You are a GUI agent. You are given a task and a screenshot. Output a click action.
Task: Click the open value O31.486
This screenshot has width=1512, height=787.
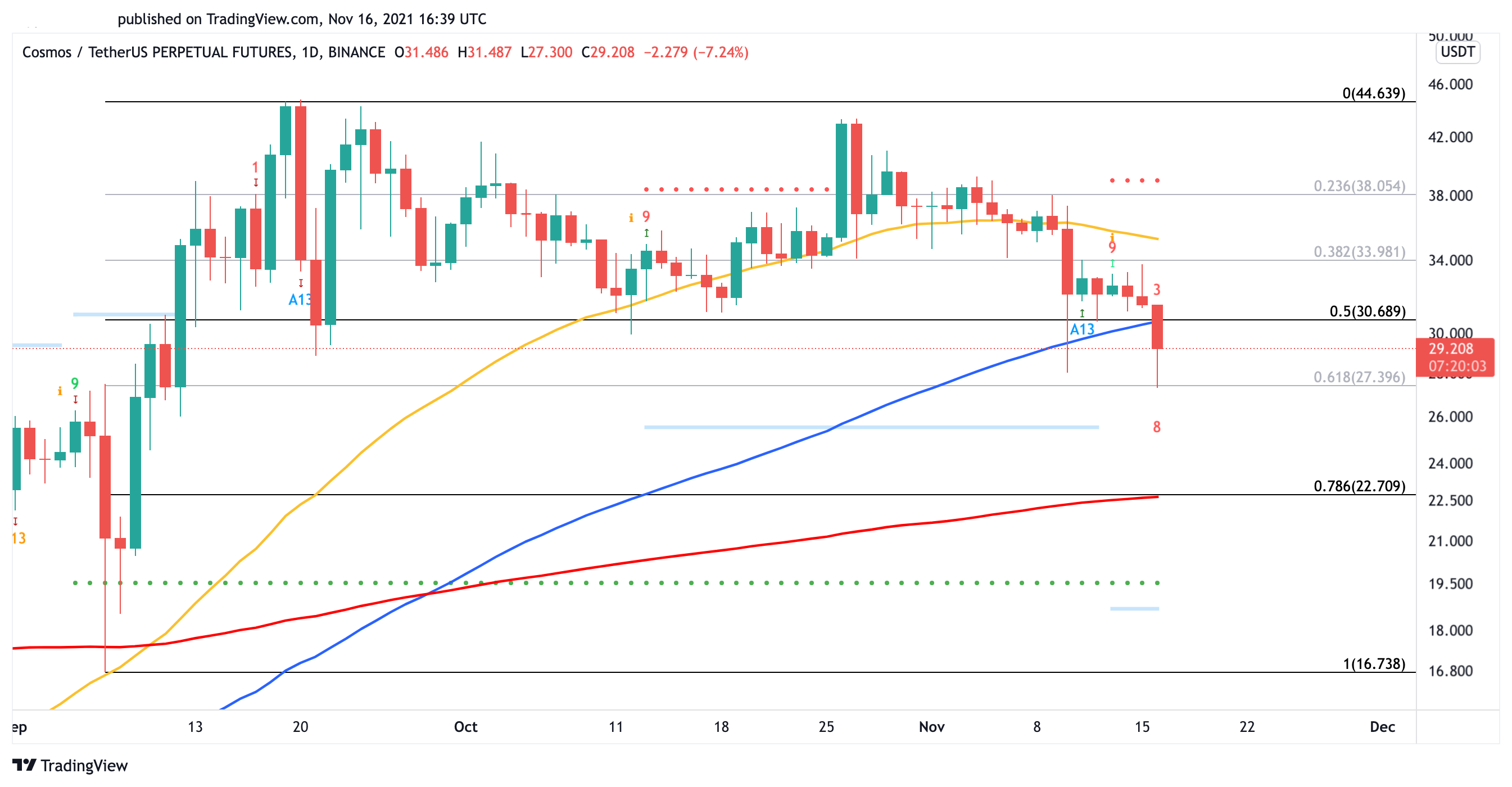(x=421, y=52)
